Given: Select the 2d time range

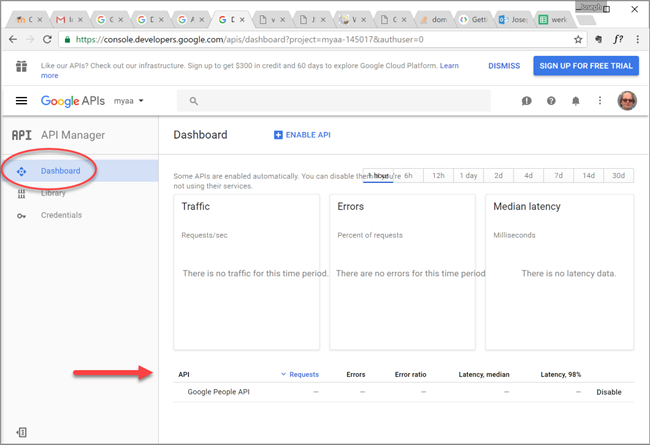Looking at the screenshot, I should click(498, 175).
